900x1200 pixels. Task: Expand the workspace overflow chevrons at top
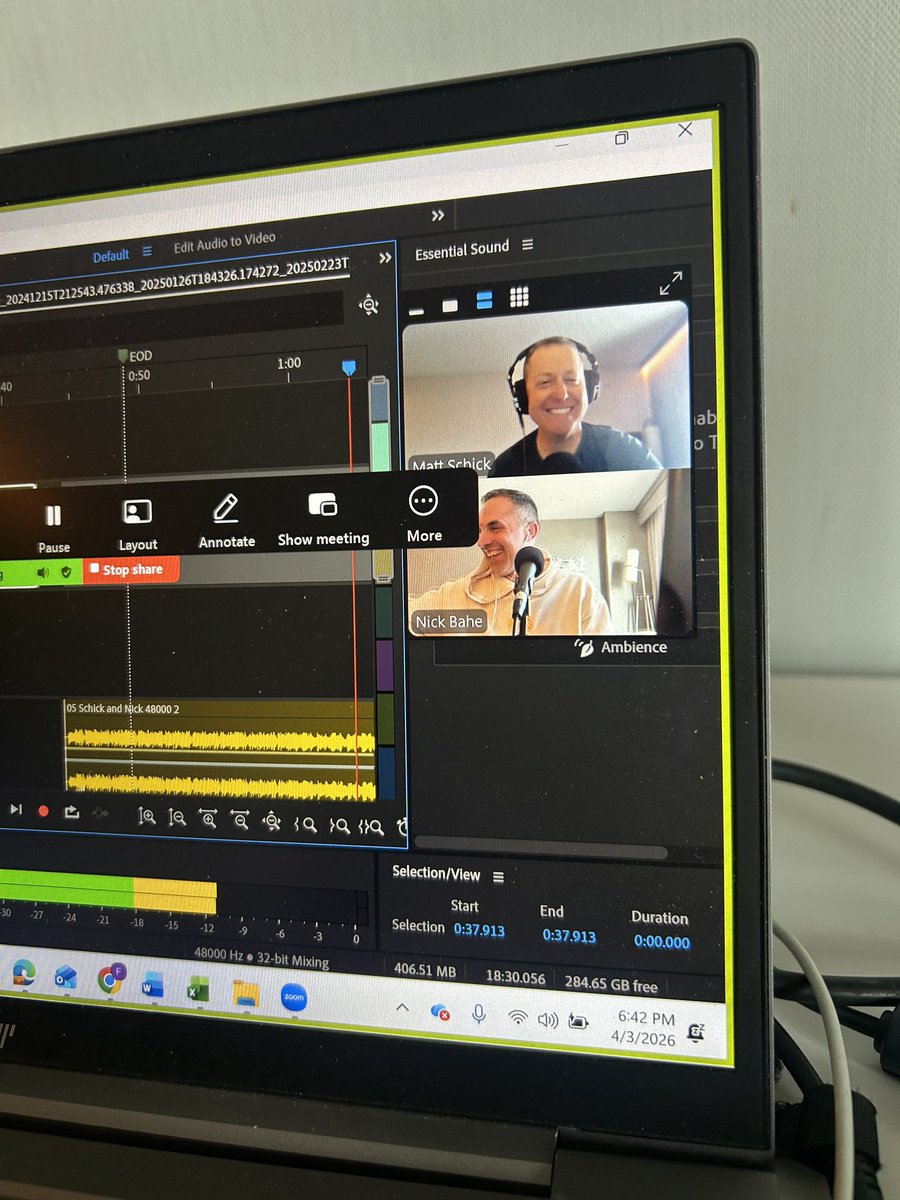click(437, 215)
